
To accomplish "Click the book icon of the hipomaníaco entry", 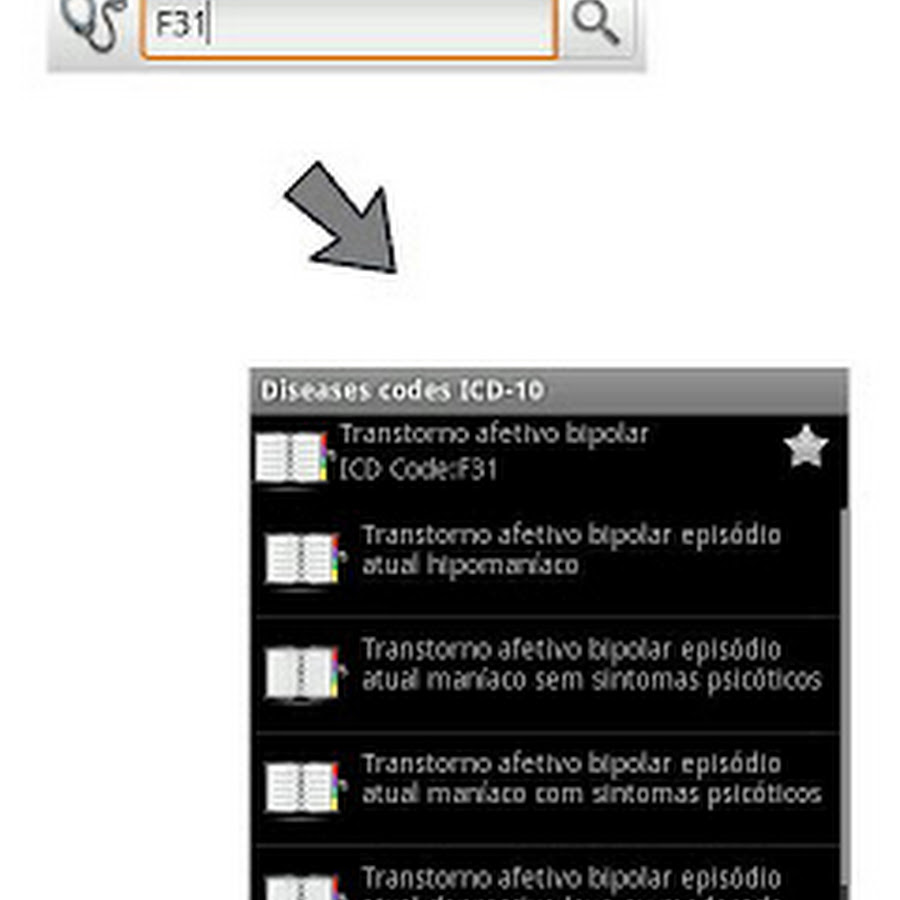I will coord(304,558).
